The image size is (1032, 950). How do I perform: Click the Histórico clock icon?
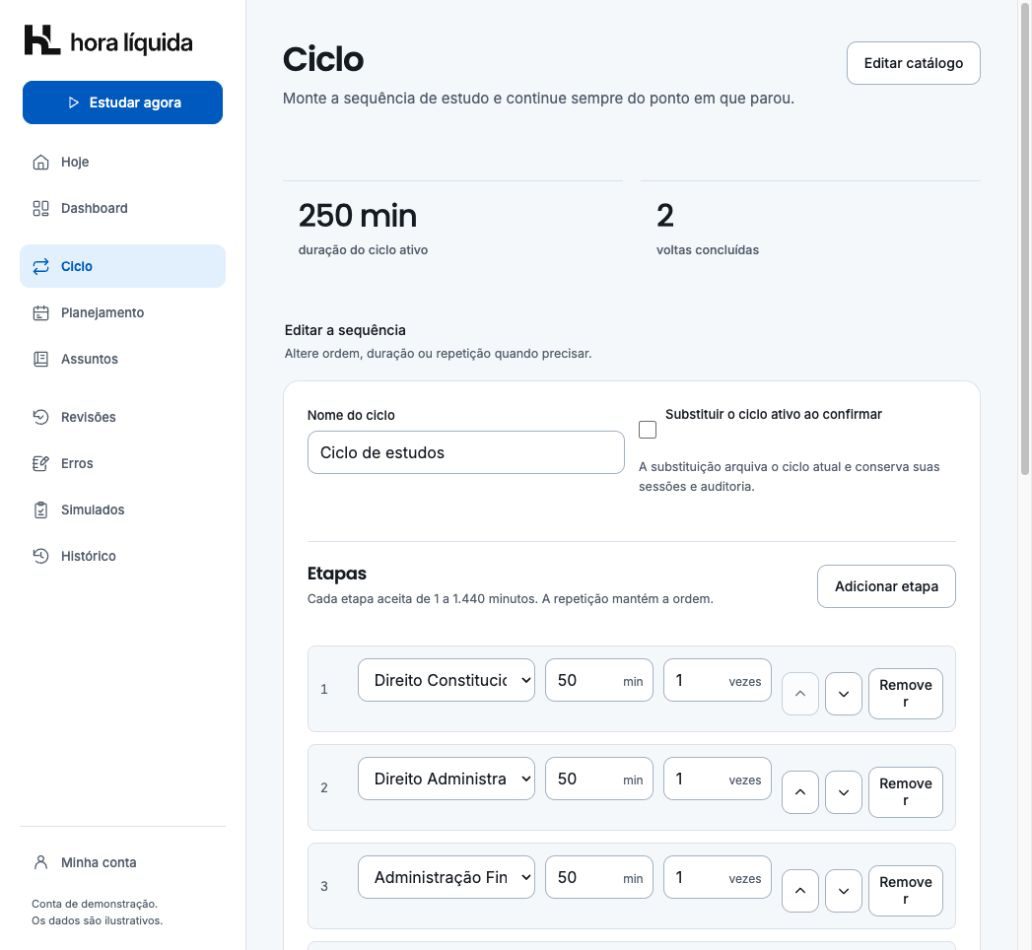(41, 556)
